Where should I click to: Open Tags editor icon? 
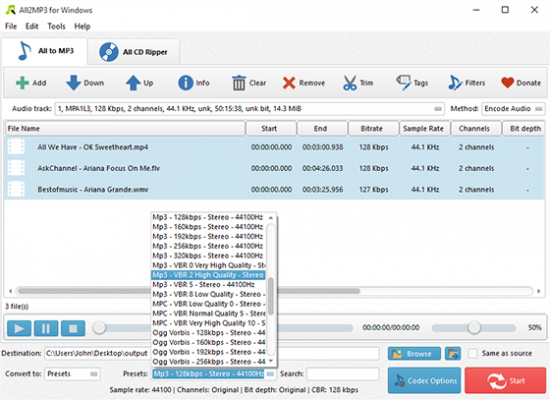403,83
